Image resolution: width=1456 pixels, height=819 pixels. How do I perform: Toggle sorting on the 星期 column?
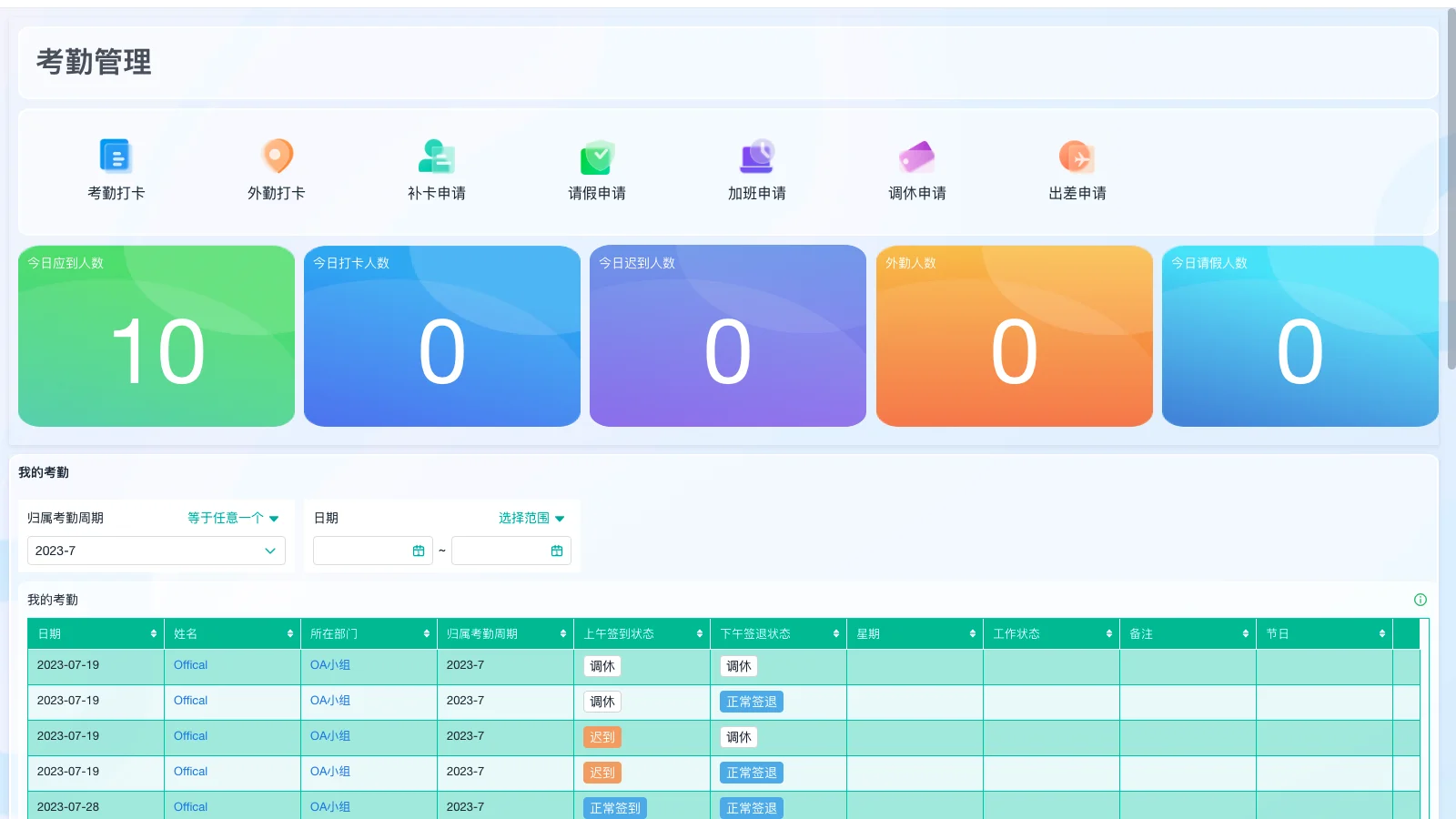[x=972, y=632]
